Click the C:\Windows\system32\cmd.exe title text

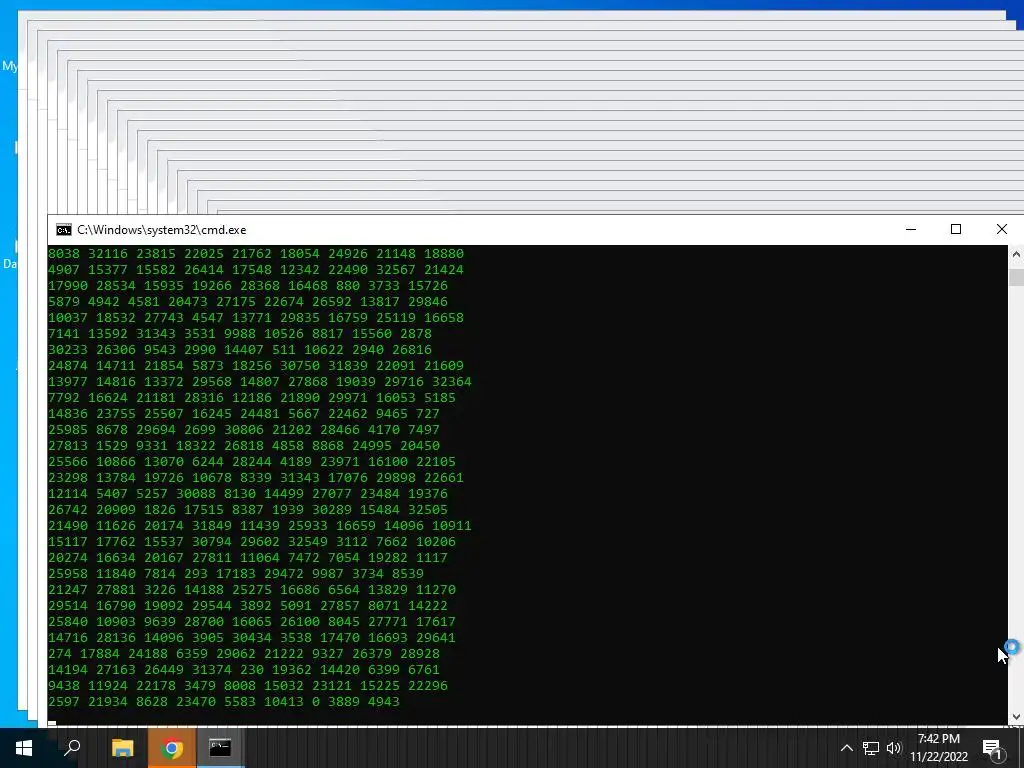point(162,230)
